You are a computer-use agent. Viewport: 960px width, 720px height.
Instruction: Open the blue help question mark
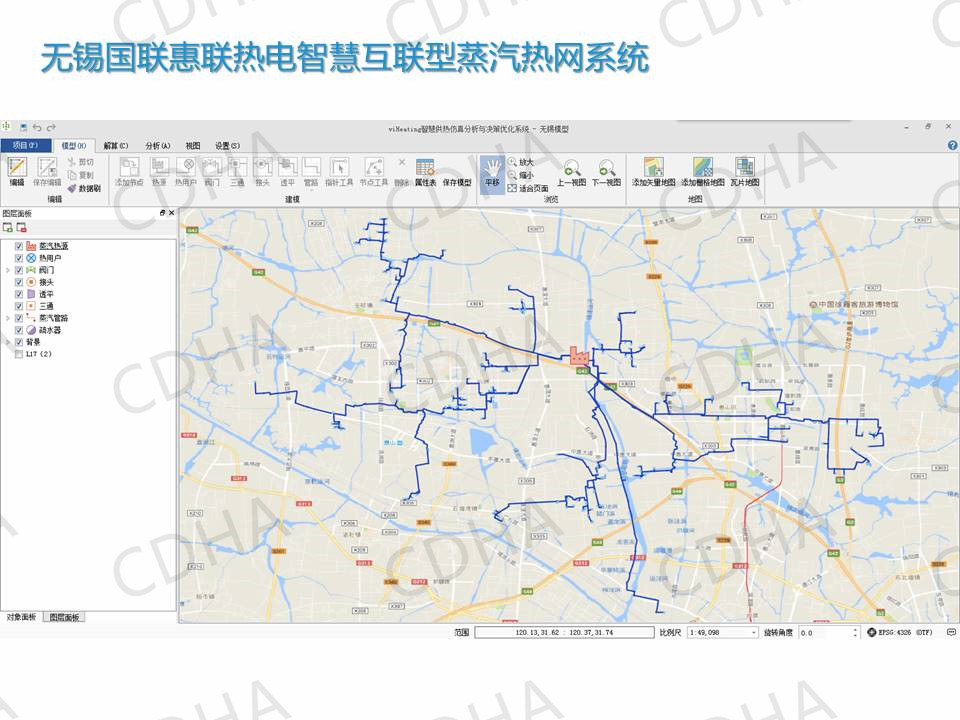pos(952,145)
